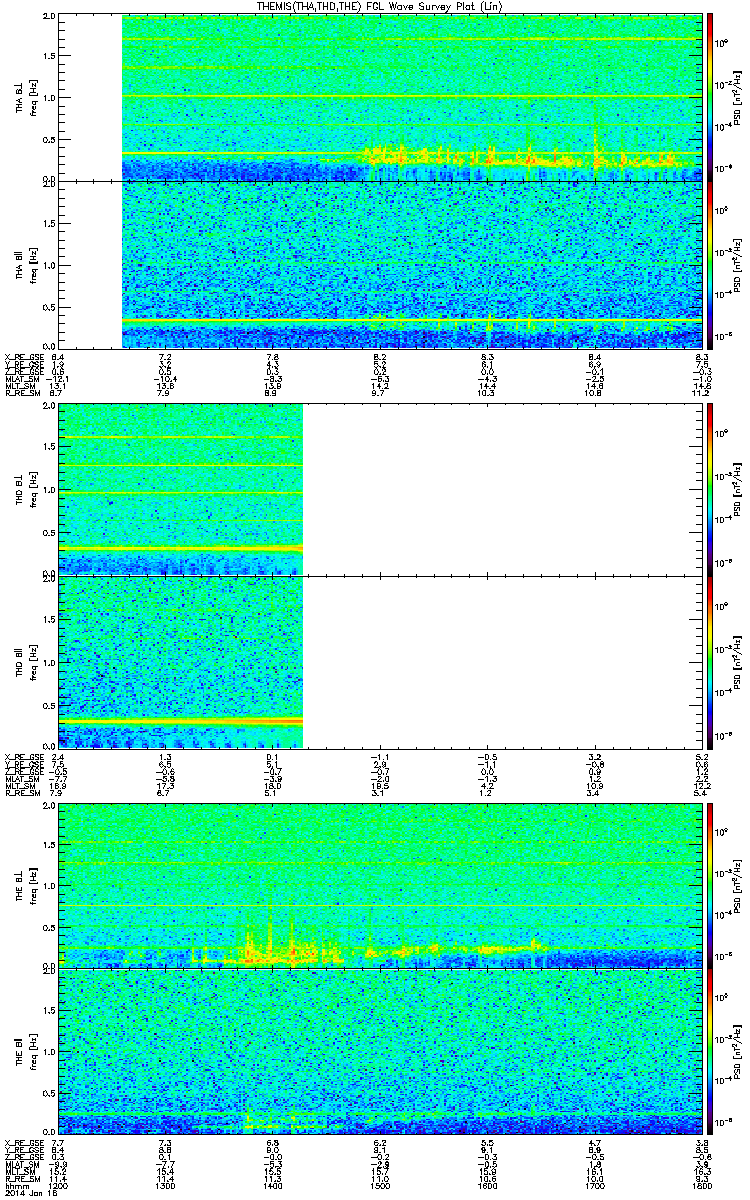The image size is (750, 1200).
Task: Click the THA B-perpendicular panel color bar
Action: coord(710,98)
